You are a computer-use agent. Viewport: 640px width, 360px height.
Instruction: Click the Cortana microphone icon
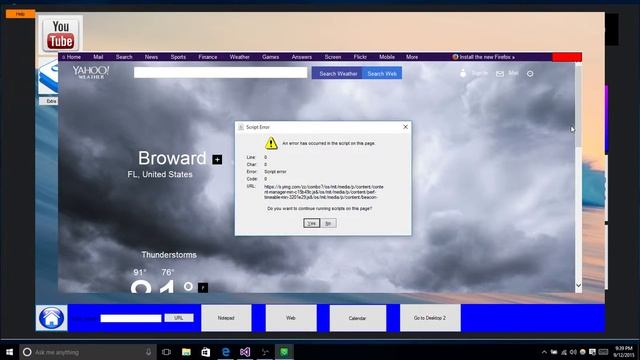(x=149, y=352)
